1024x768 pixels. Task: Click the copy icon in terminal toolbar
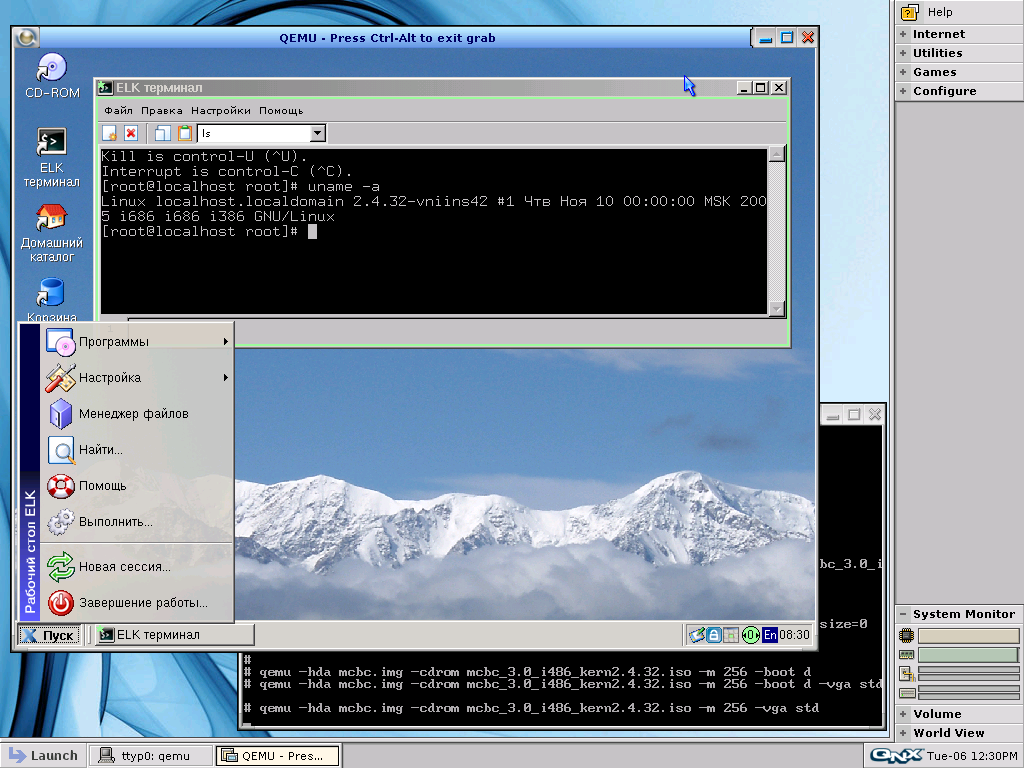[x=162, y=133]
